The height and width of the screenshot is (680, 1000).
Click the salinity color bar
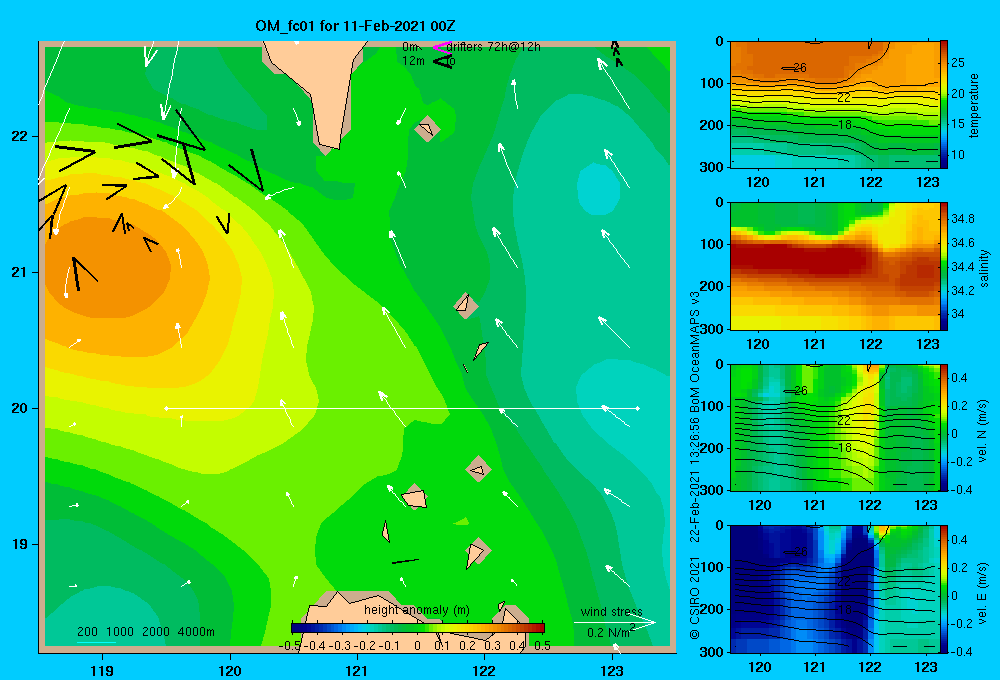pos(944,266)
